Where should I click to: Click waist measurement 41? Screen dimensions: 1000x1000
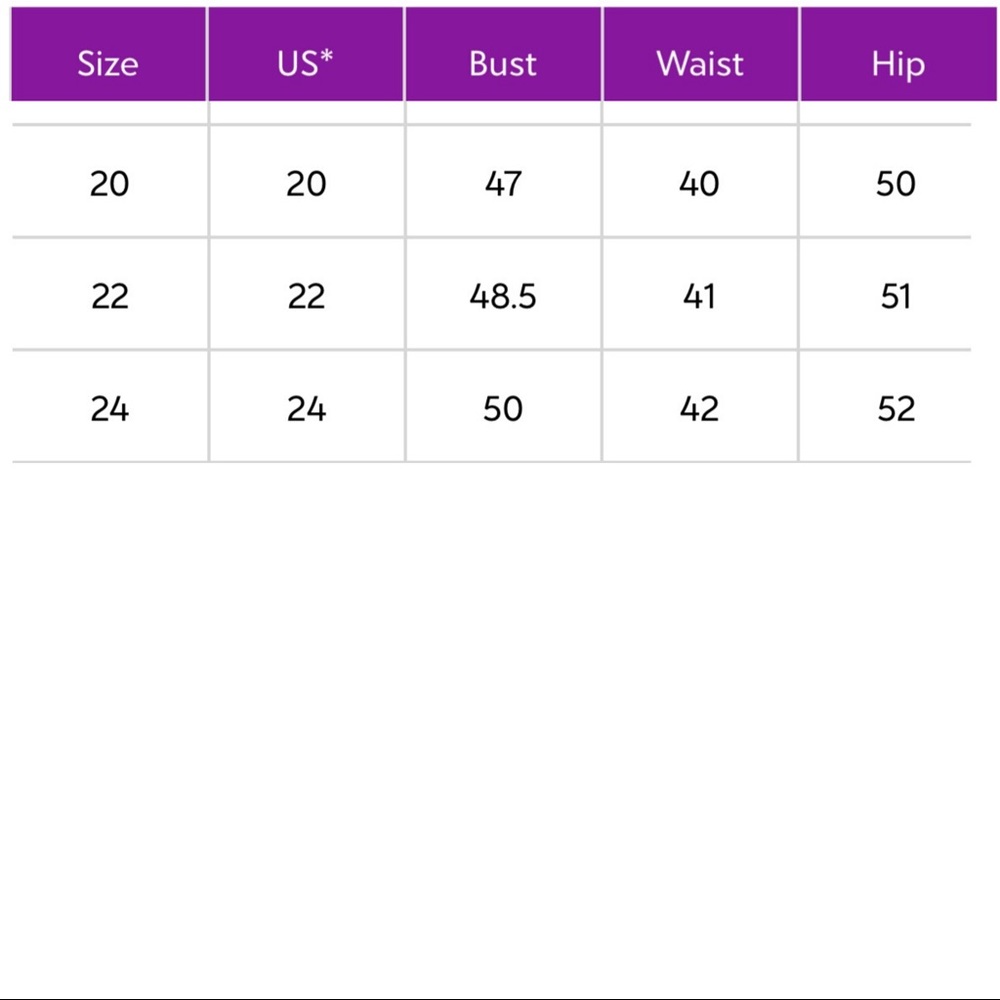[x=699, y=297]
